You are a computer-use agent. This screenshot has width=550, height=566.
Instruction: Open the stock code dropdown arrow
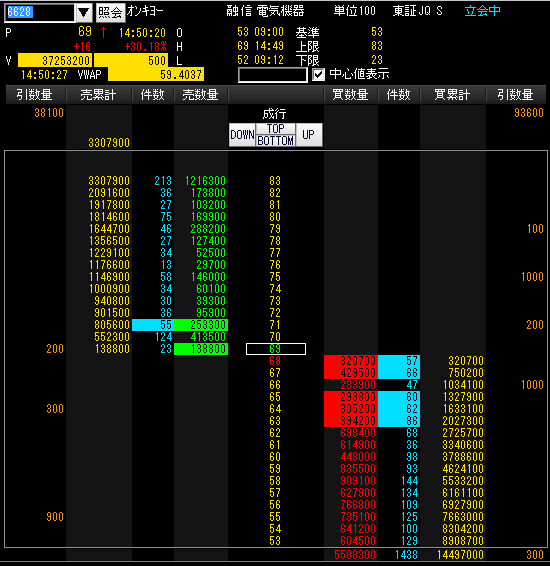click(84, 13)
